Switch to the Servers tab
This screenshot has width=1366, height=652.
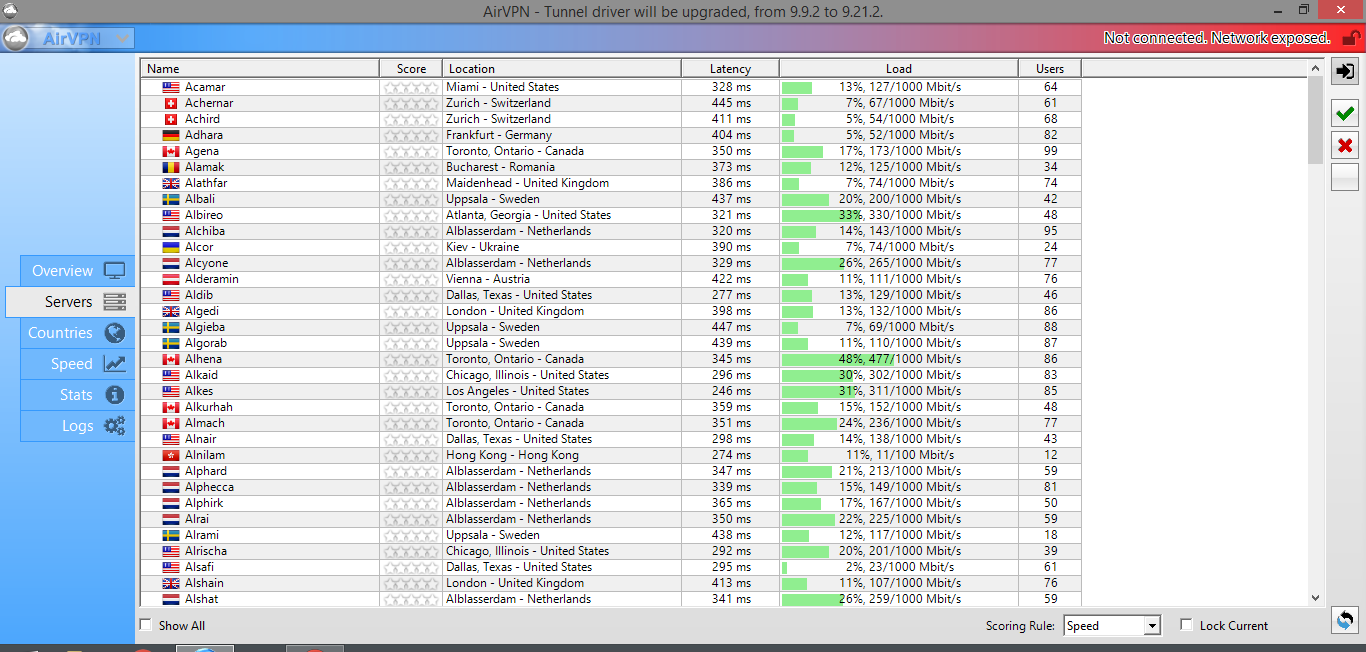[x=70, y=302]
